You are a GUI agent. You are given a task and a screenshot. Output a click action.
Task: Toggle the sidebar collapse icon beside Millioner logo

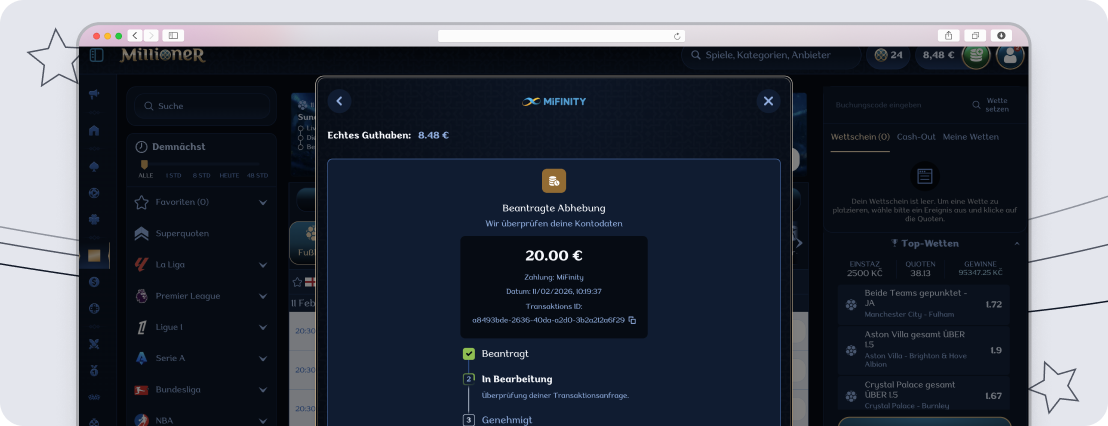pos(96,55)
